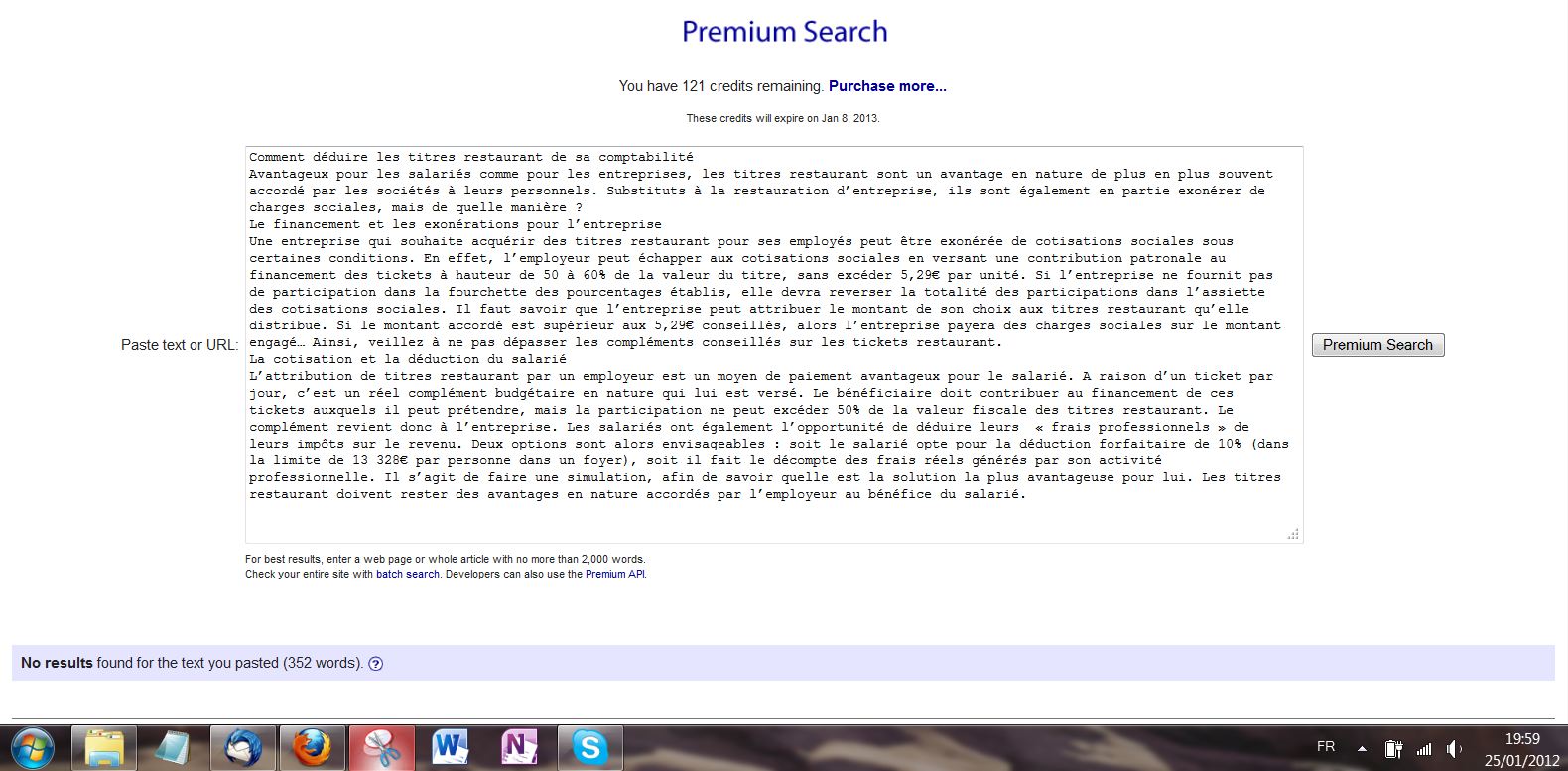Screen dimensions: 1568x771
Task: Open the batch search link
Action: click(x=407, y=574)
